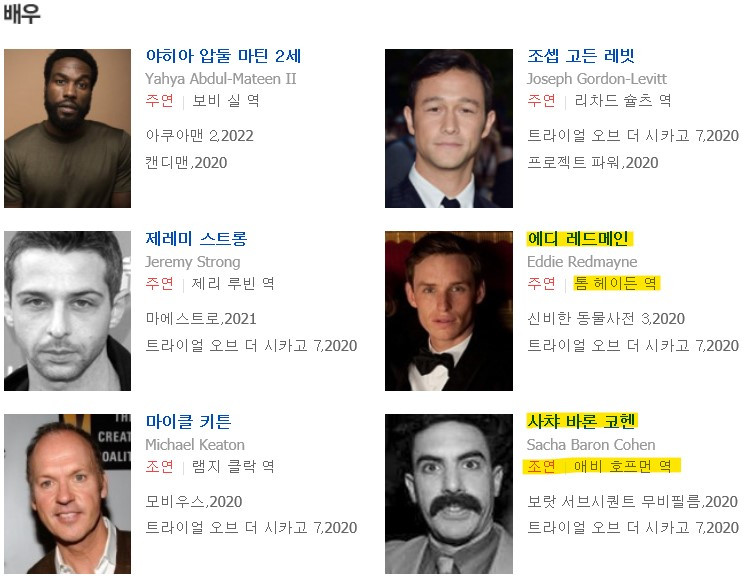The height and width of the screenshot is (588, 751).
Task: Open the film 캔디맨, 2020
Action: (186, 163)
